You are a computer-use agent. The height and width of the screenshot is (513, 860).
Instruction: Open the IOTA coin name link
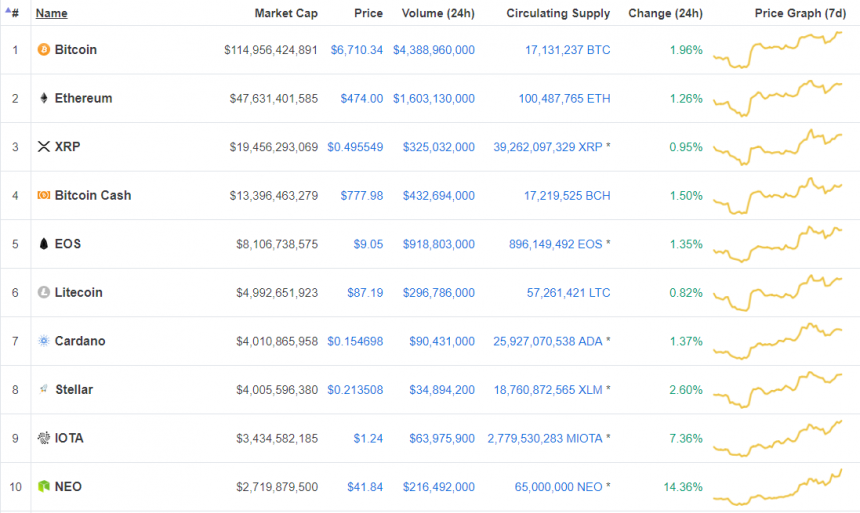(x=69, y=438)
